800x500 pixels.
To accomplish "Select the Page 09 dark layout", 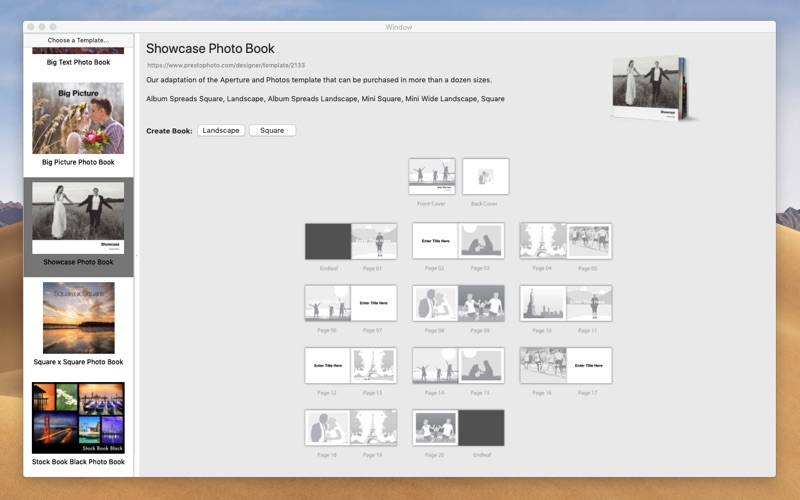I will [x=481, y=304].
